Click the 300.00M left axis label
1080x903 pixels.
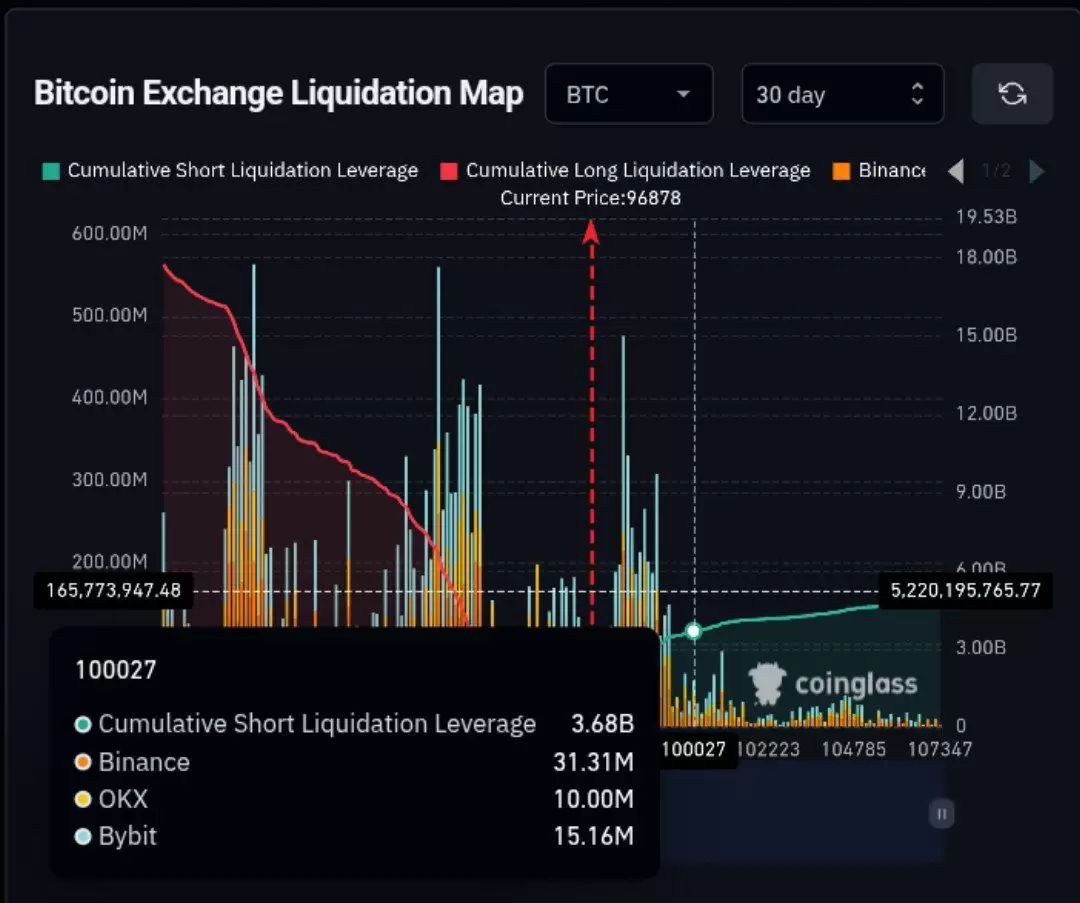click(110, 479)
